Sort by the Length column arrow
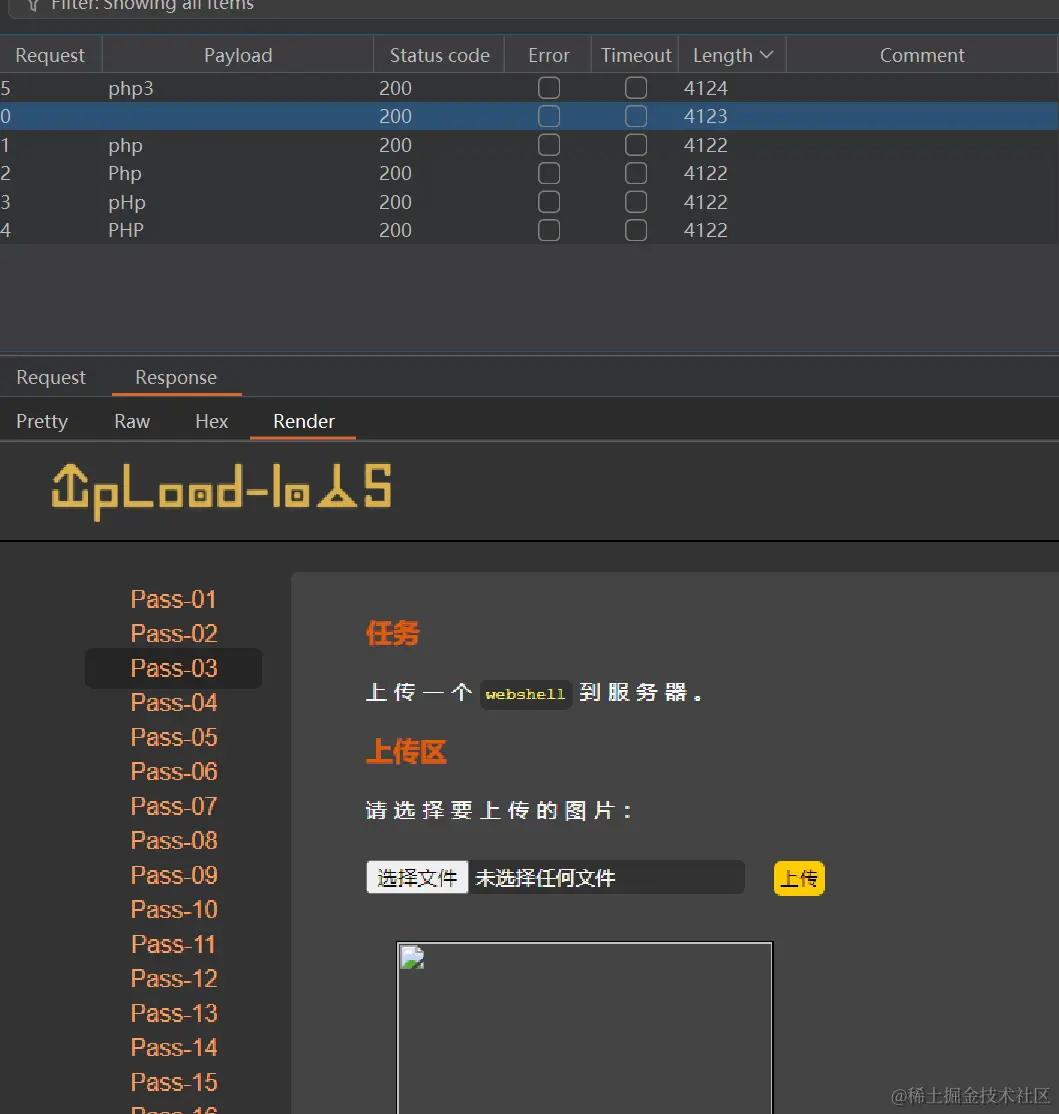Image resolution: width=1059 pixels, height=1114 pixels. click(x=766, y=55)
